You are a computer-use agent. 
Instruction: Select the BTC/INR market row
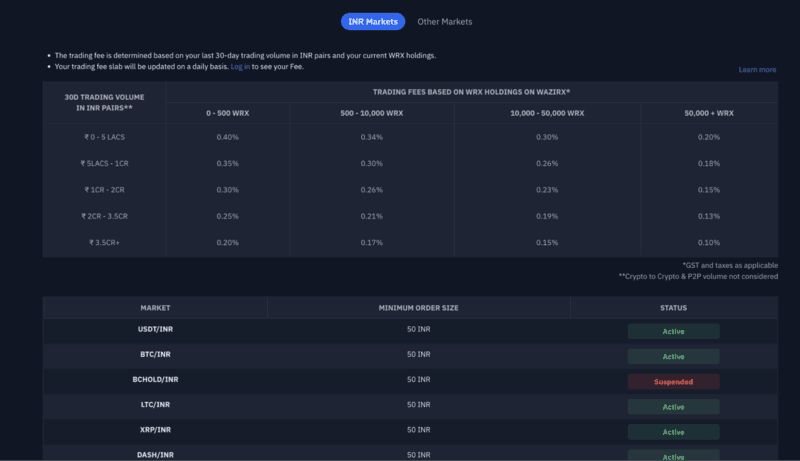coord(410,356)
